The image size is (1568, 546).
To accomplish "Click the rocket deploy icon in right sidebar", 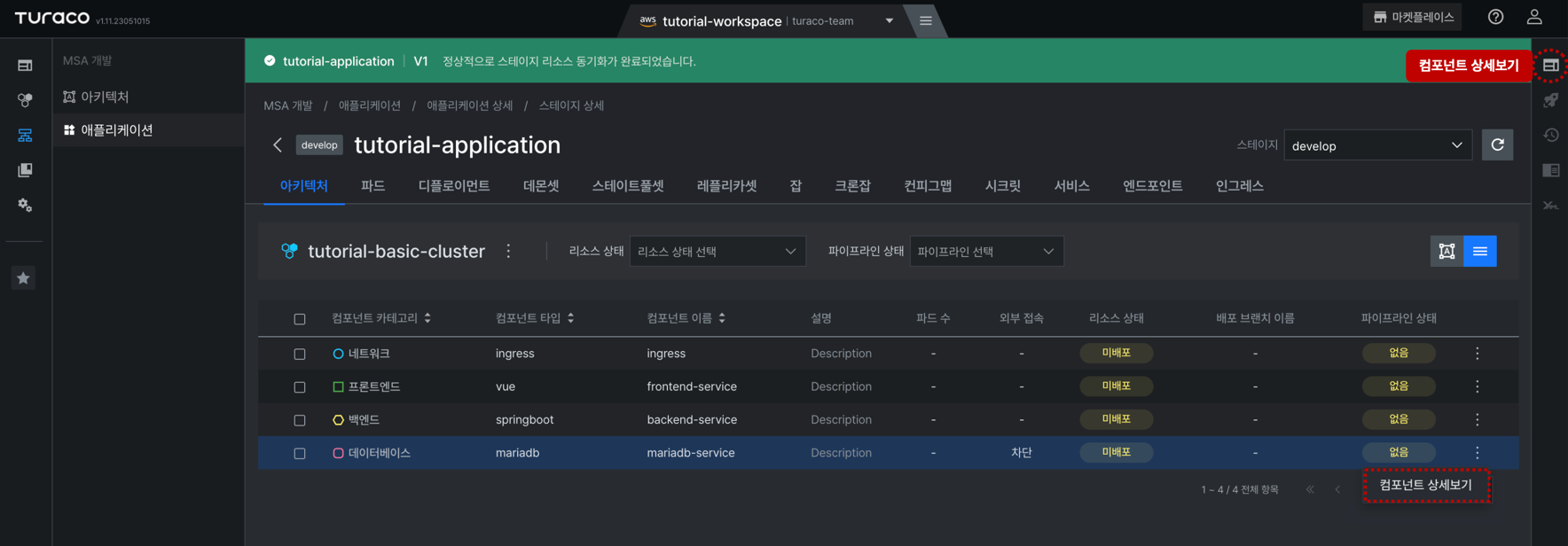I will 1550,100.
